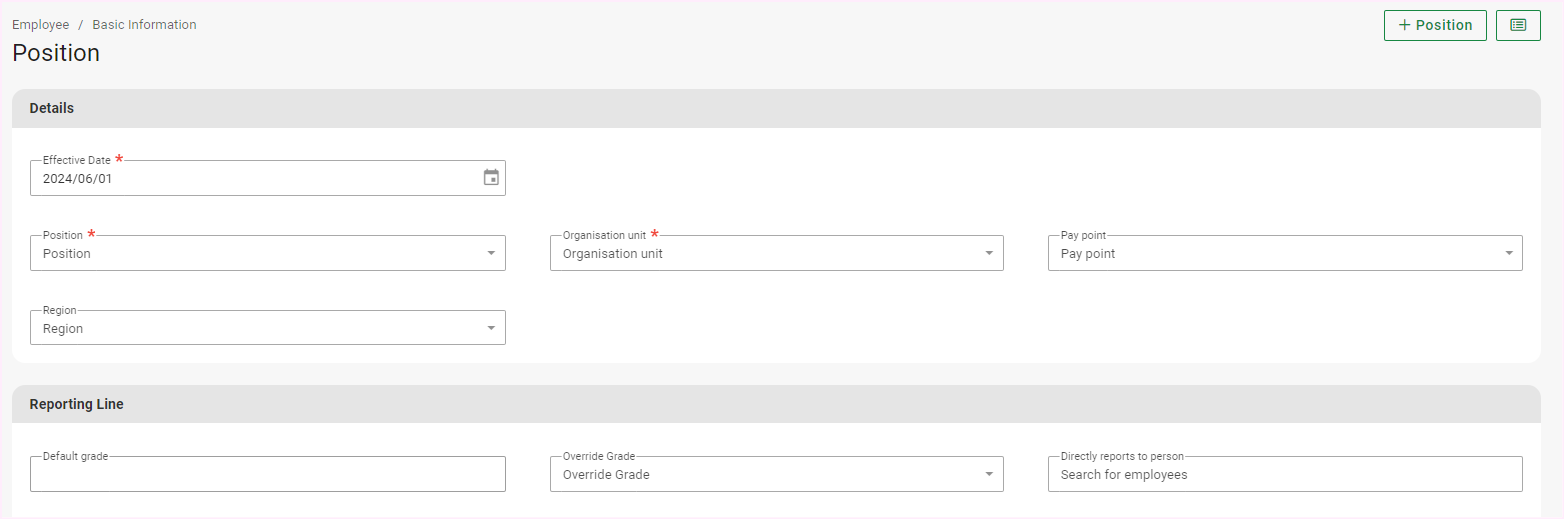Screen dimensions: 1564x519
Task: Click the Organisation unit dropdown arrow
Action: (989, 253)
